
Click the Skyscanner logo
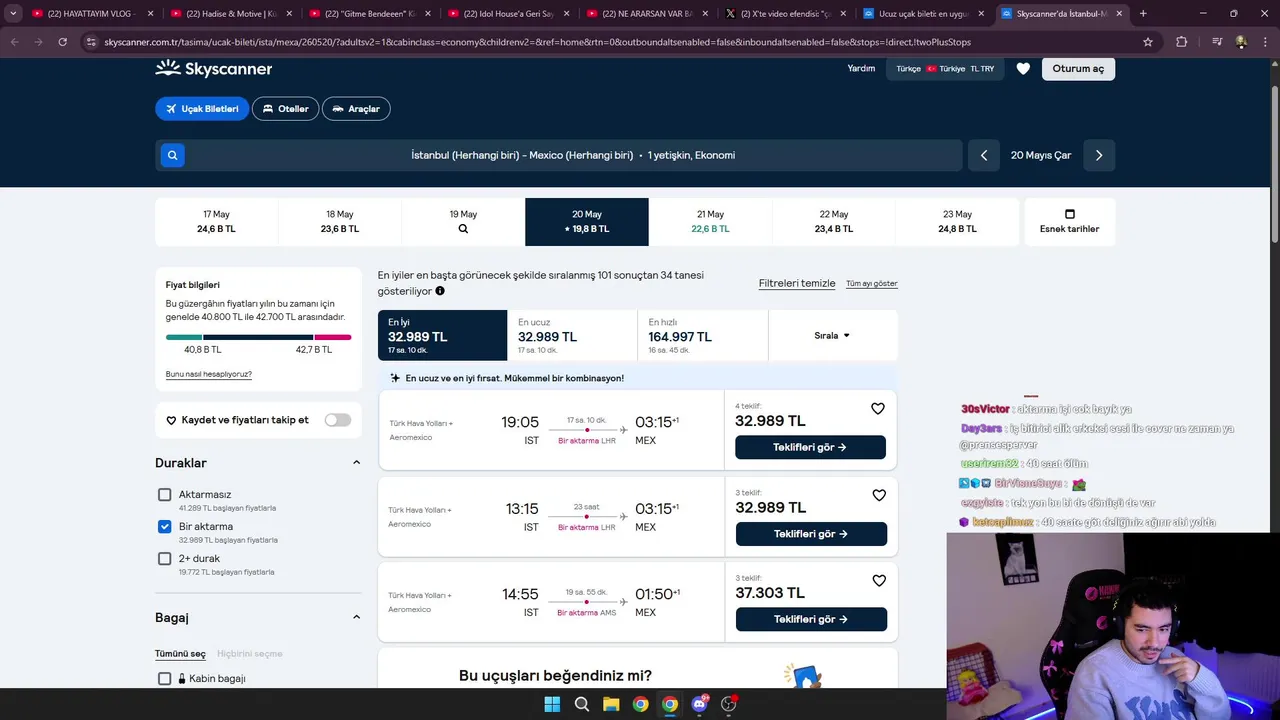click(213, 68)
